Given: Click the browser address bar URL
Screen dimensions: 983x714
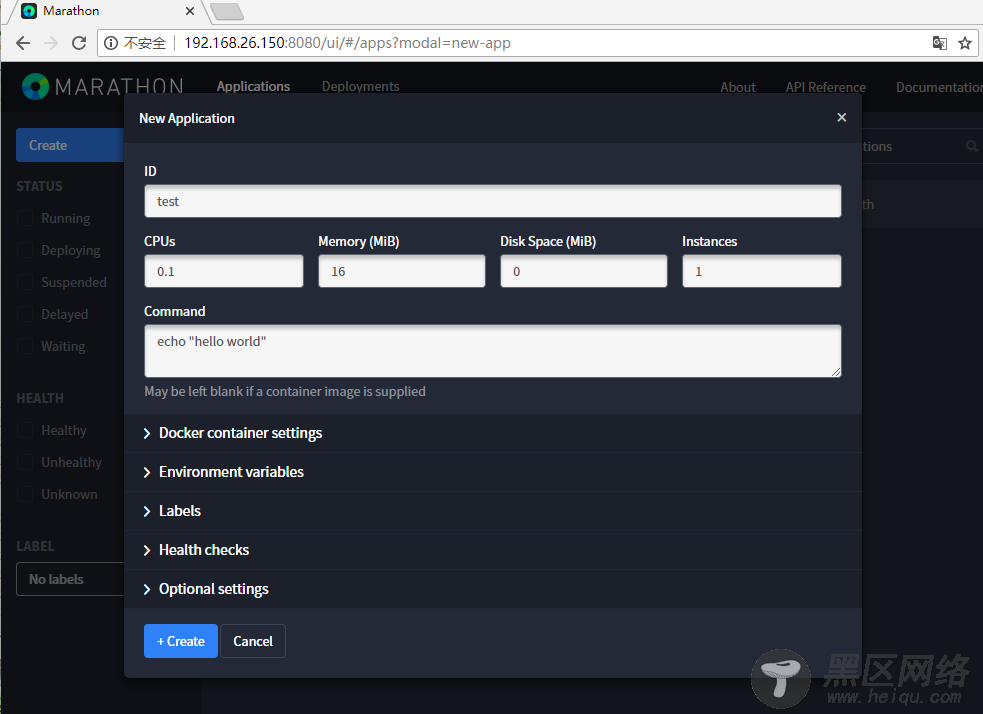Looking at the screenshot, I should (347, 43).
